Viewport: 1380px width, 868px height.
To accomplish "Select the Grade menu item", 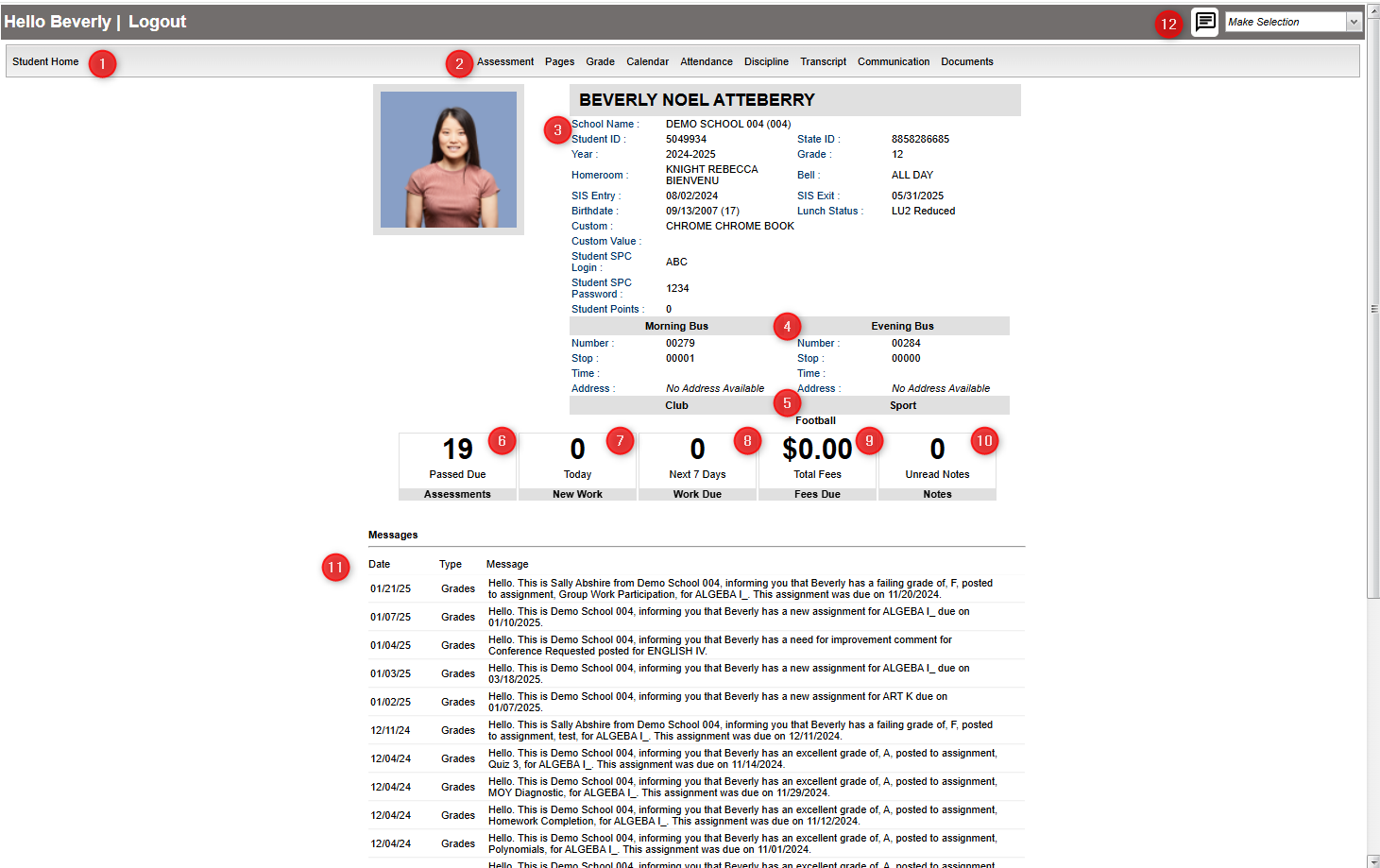I will 600,61.
